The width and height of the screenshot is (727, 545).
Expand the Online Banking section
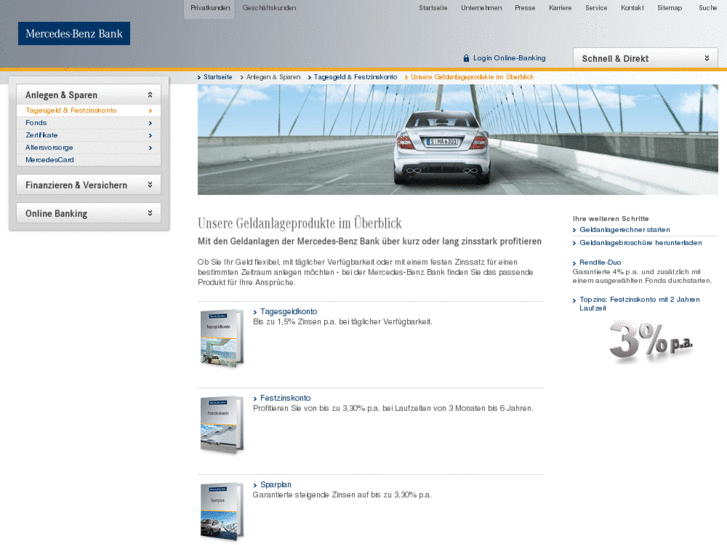click(x=150, y=213)
